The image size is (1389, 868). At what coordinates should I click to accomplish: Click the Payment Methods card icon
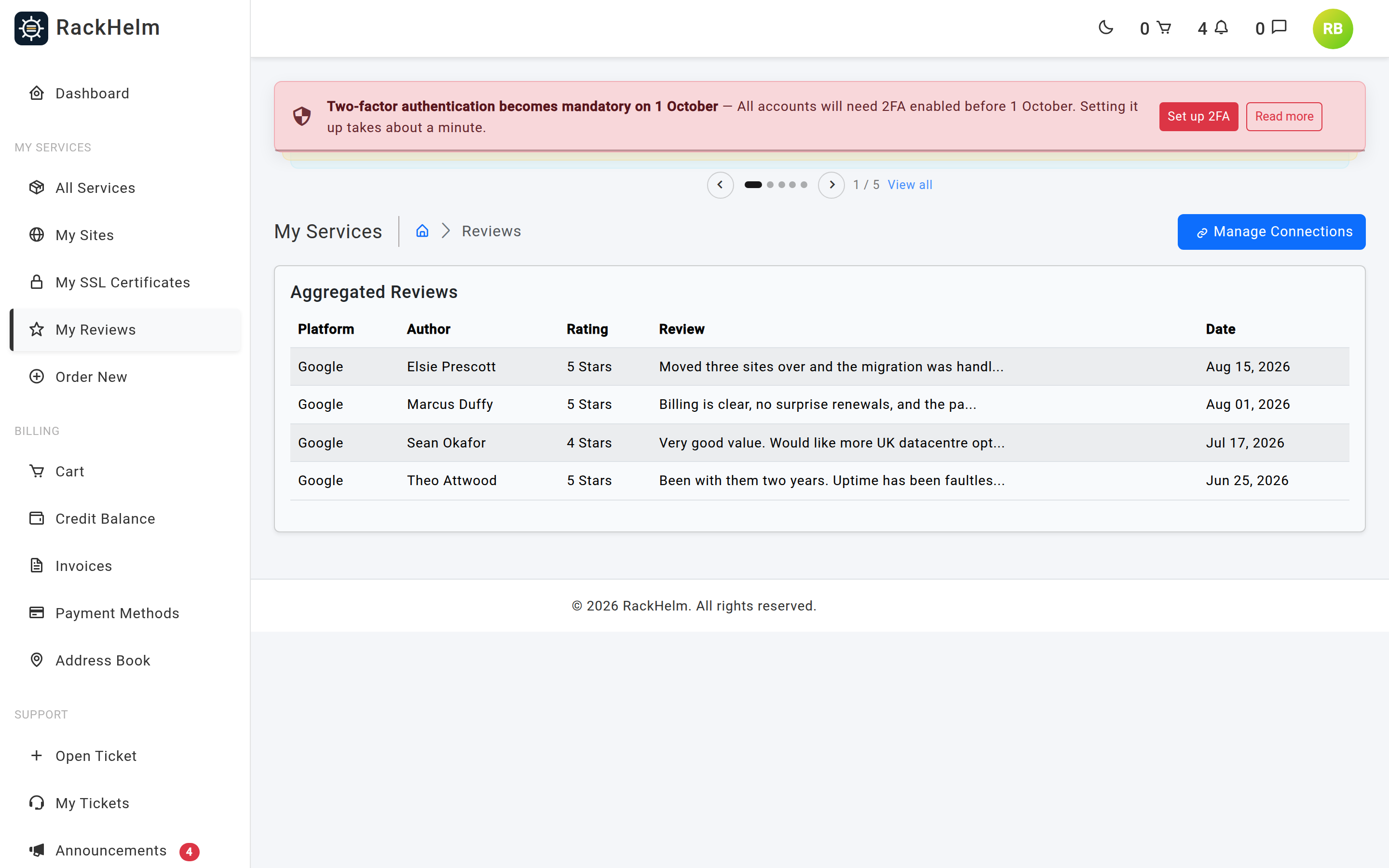37,612
